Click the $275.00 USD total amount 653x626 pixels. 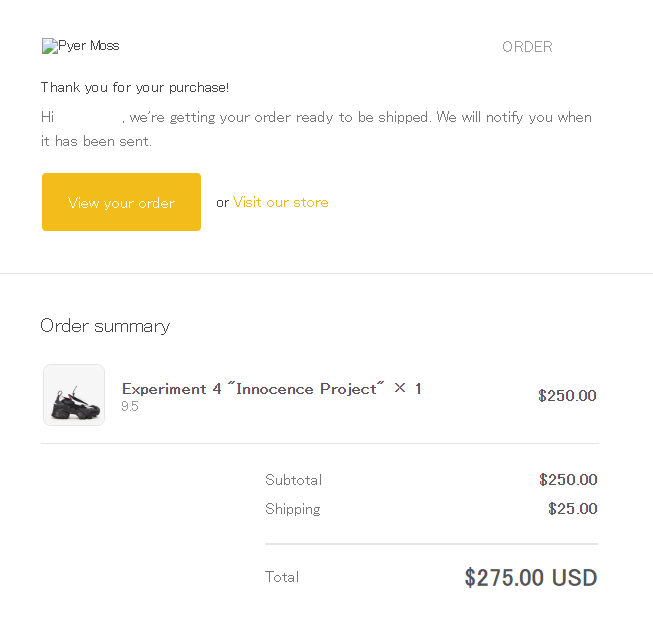531,578
